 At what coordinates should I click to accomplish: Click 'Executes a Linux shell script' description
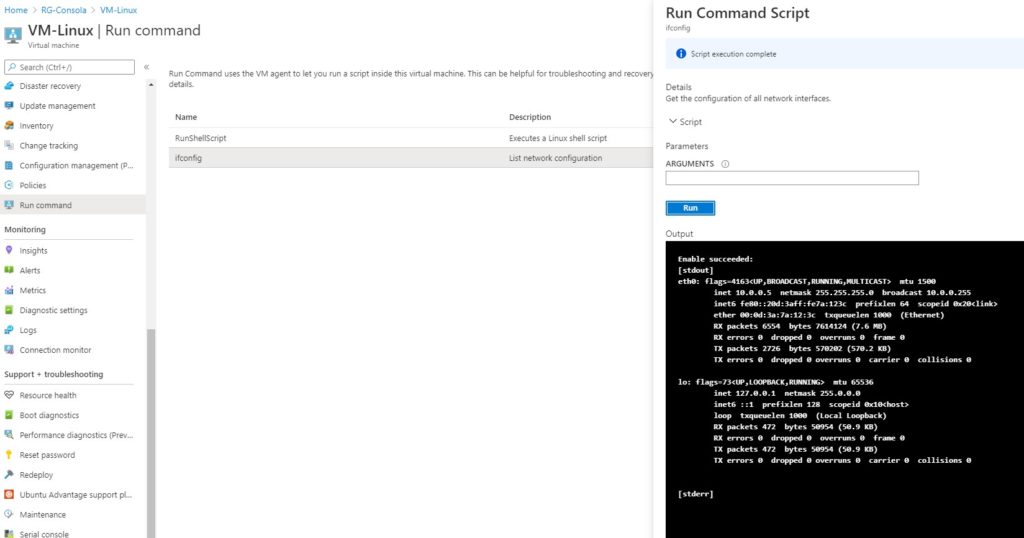click(x=558, y=138)
